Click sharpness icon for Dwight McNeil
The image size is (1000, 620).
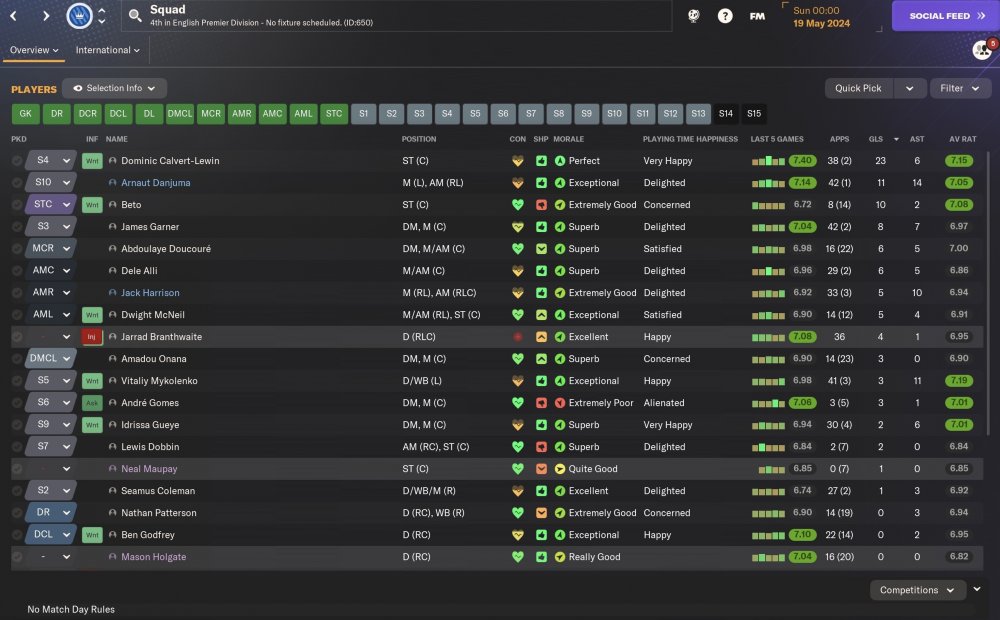pos(541,314)
